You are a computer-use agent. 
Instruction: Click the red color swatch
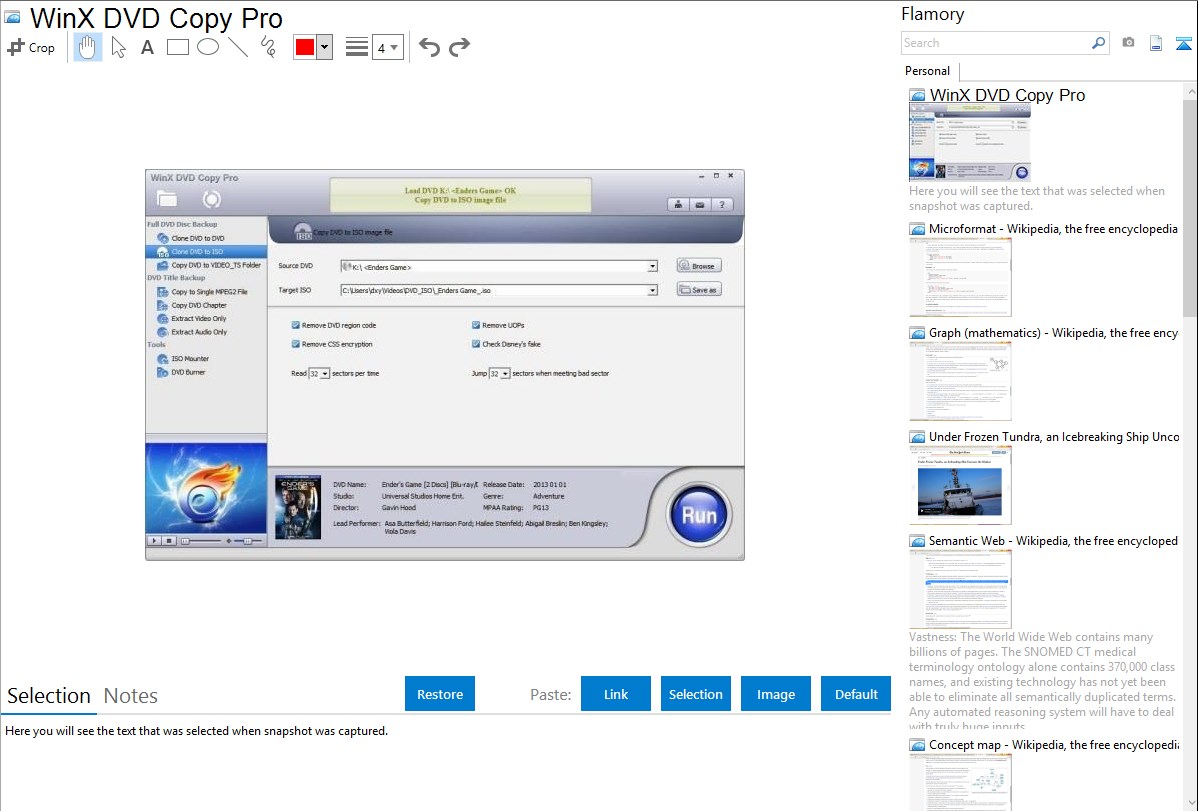pyautogui.click(x=305, y=47)
